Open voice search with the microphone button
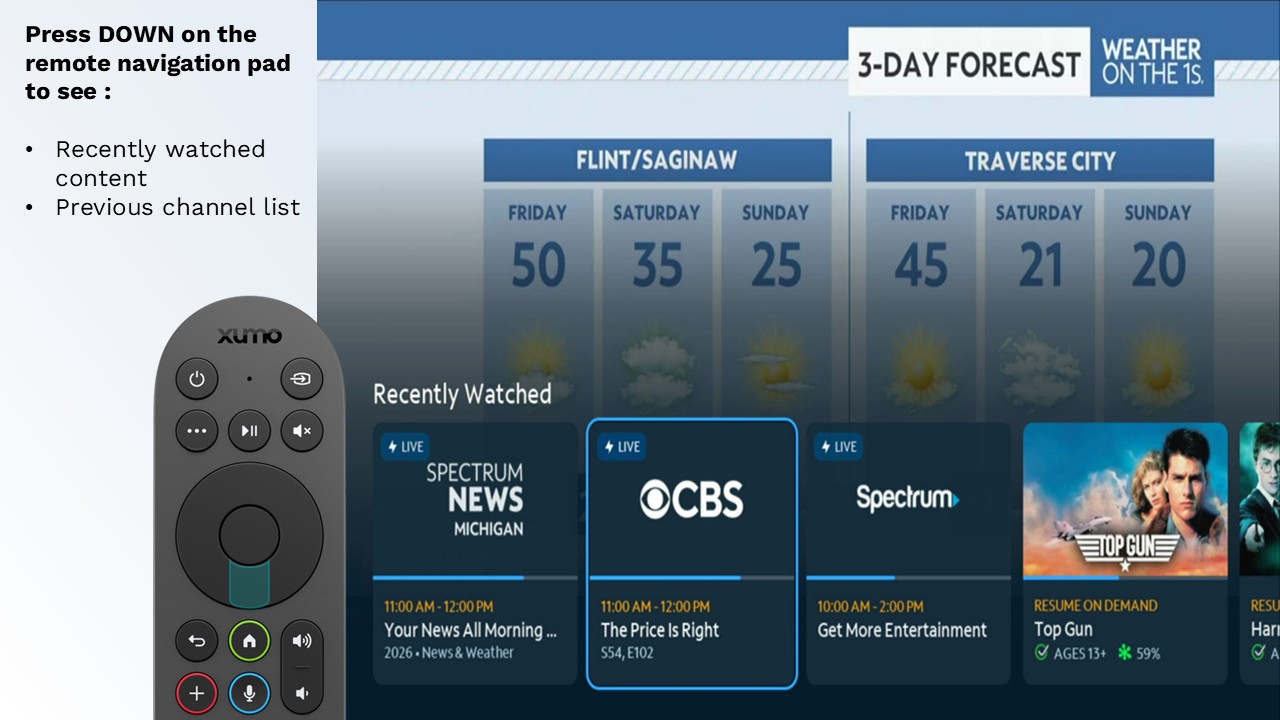Screen dimensions: 1280x720 point(248,692)
